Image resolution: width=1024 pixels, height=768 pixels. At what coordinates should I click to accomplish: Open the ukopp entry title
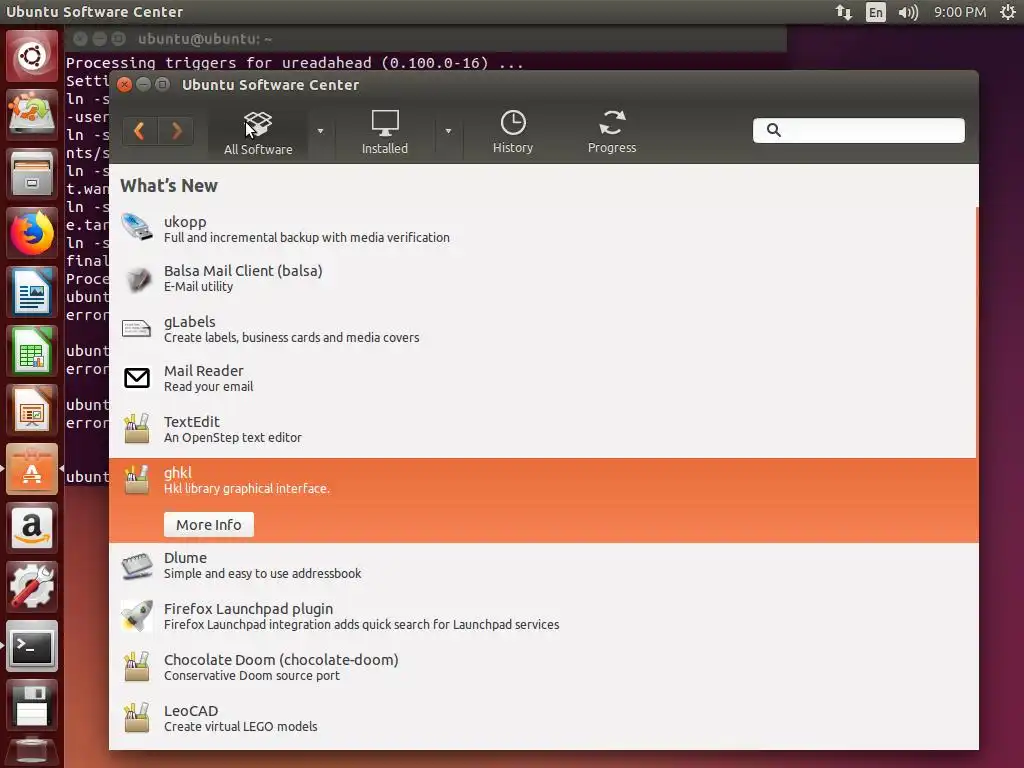185,221
